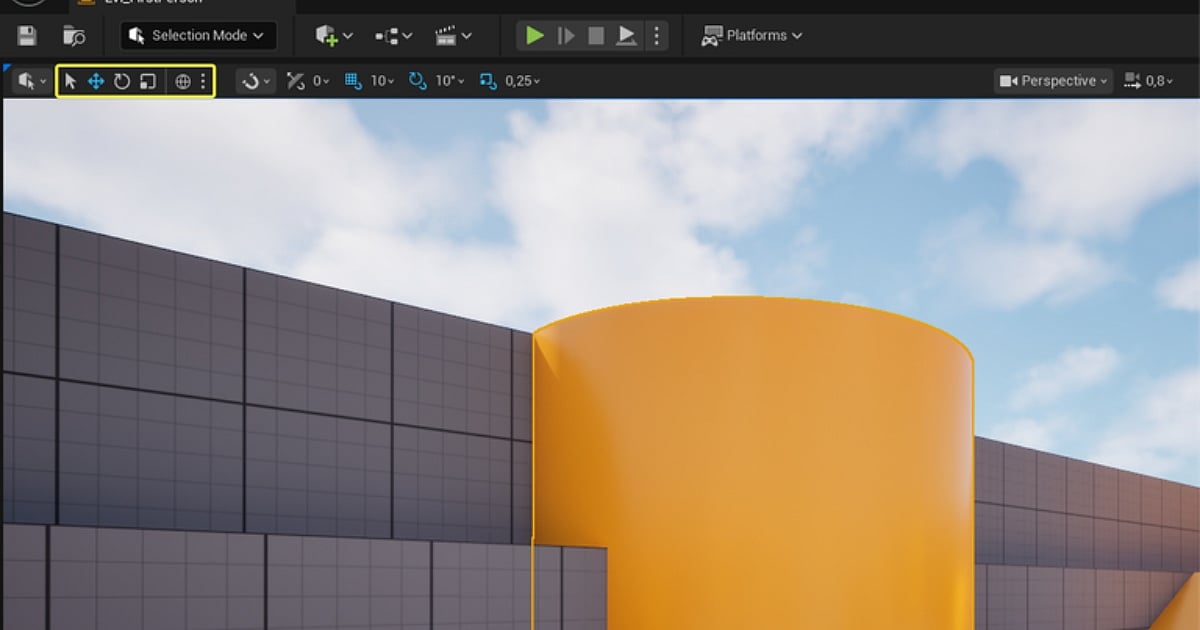Activate the Translate move tool
The image size is (1200, 630).
(x=96, y=81)
